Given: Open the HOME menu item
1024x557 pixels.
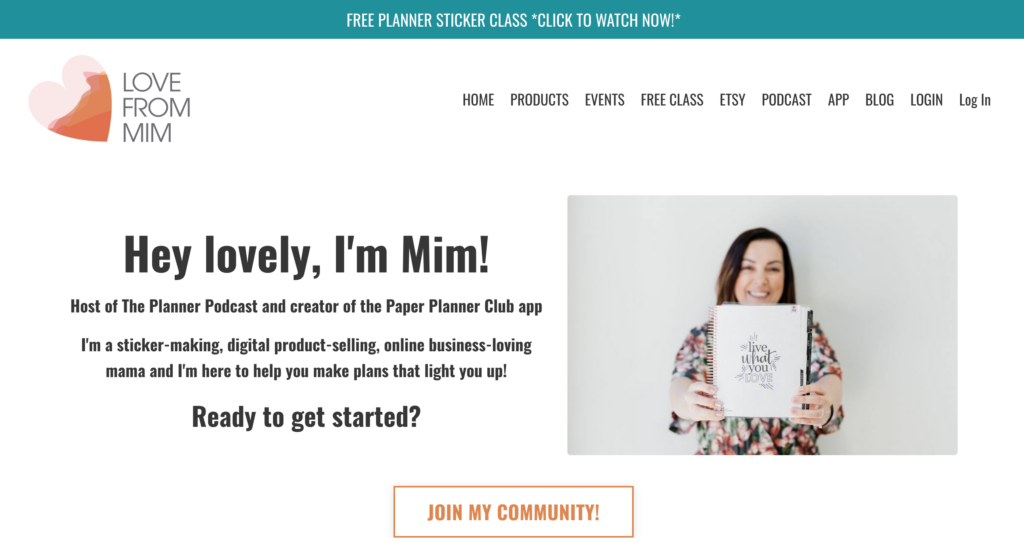Looking at the screenshot, I should pos(478,100).
